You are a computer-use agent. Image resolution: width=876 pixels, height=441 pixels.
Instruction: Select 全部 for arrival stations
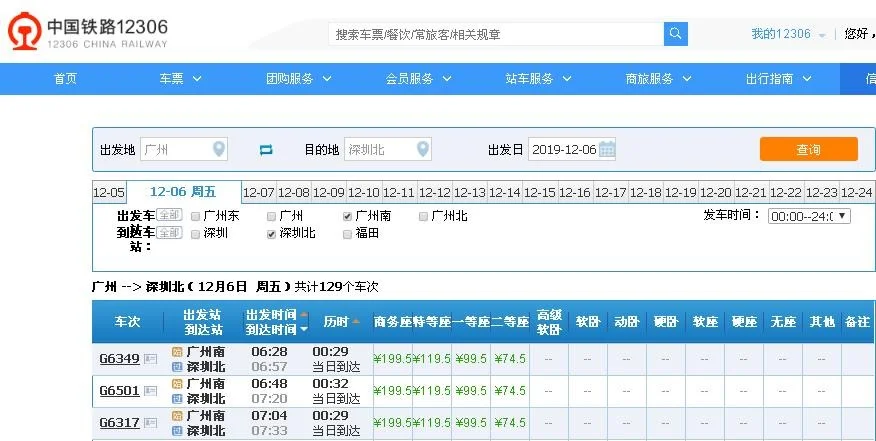(x=169, y=232)
